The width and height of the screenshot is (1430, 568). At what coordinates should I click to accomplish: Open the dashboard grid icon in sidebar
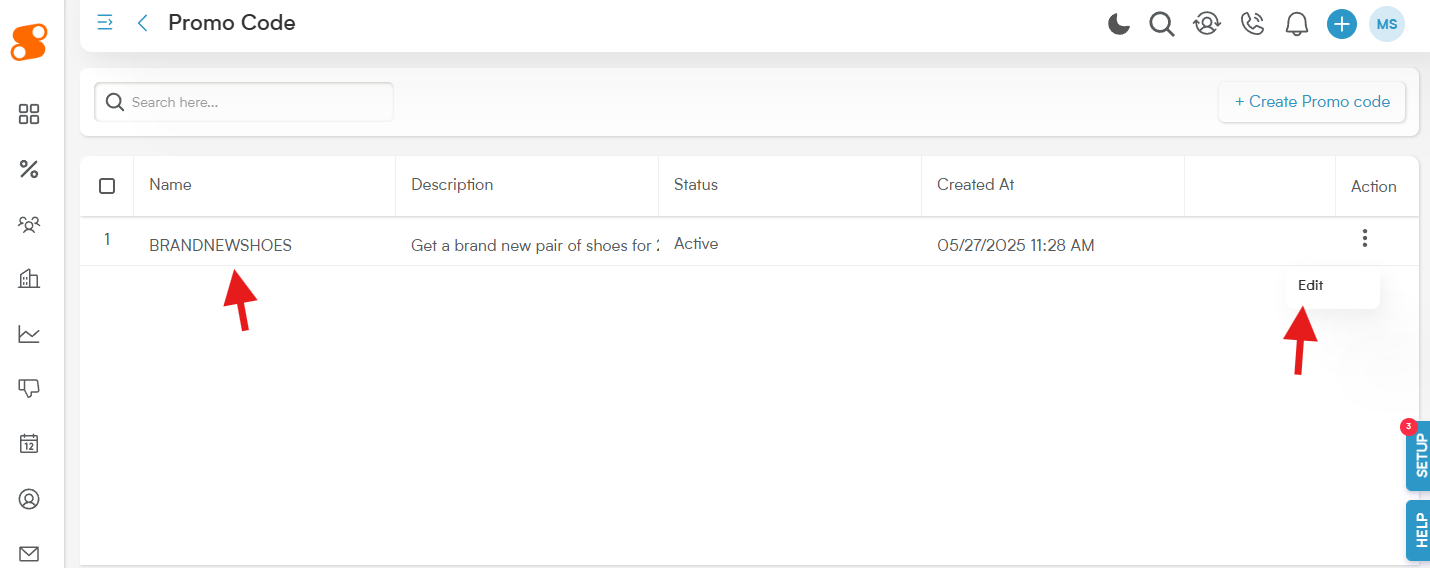pyautogui.click(x=29, y=114)
